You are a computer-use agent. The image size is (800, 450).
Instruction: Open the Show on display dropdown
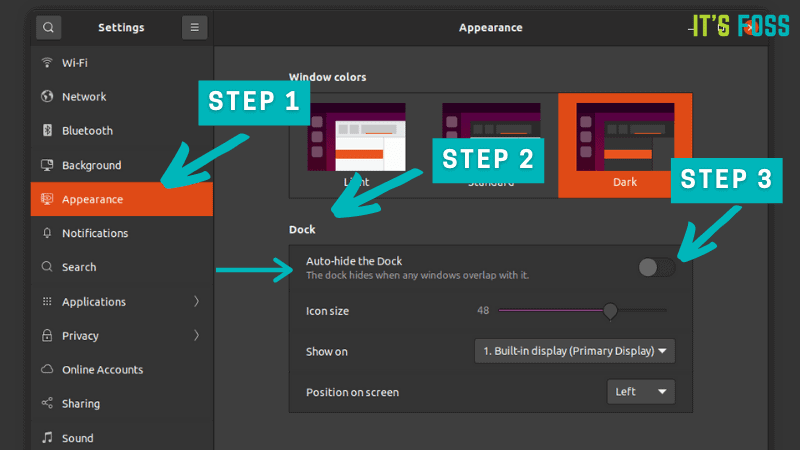[574, 351]
